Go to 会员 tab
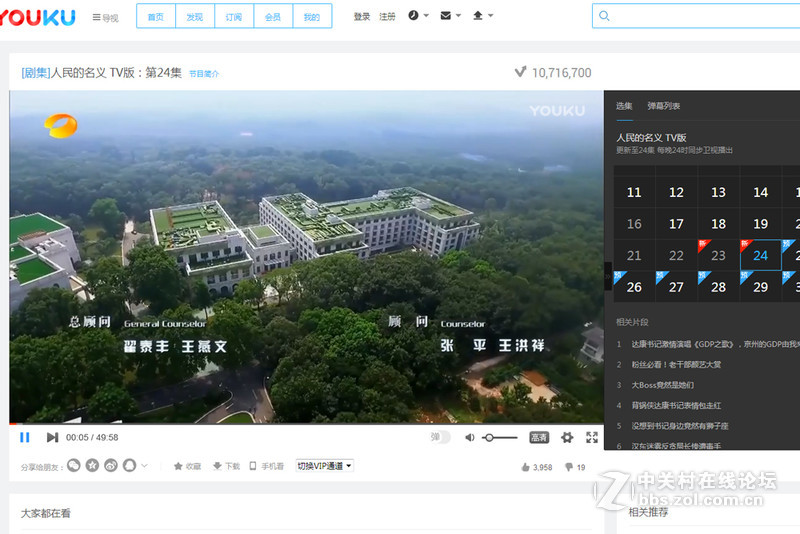 (273, 16)
